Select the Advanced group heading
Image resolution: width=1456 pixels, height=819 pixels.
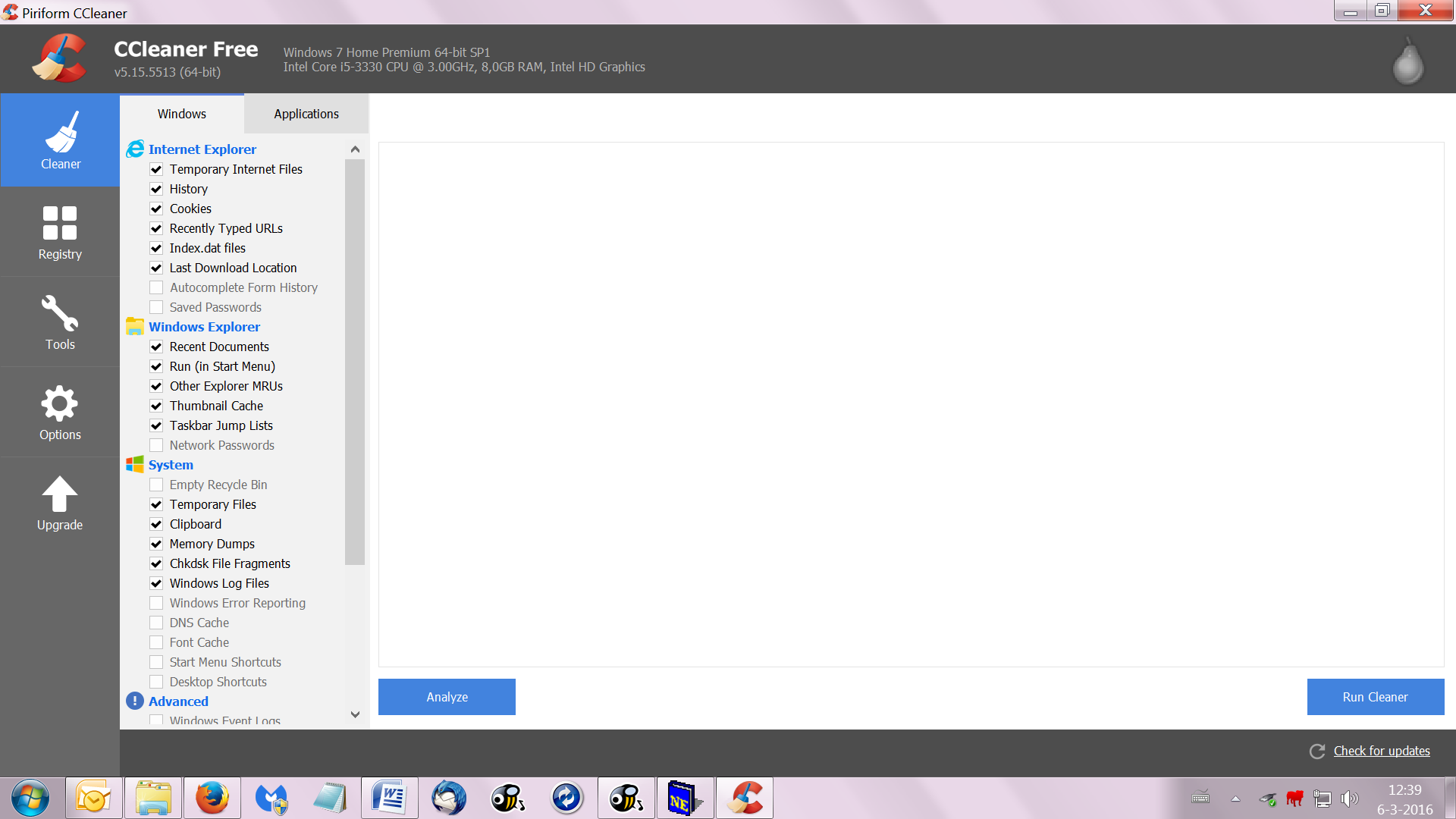click(178, 701)
